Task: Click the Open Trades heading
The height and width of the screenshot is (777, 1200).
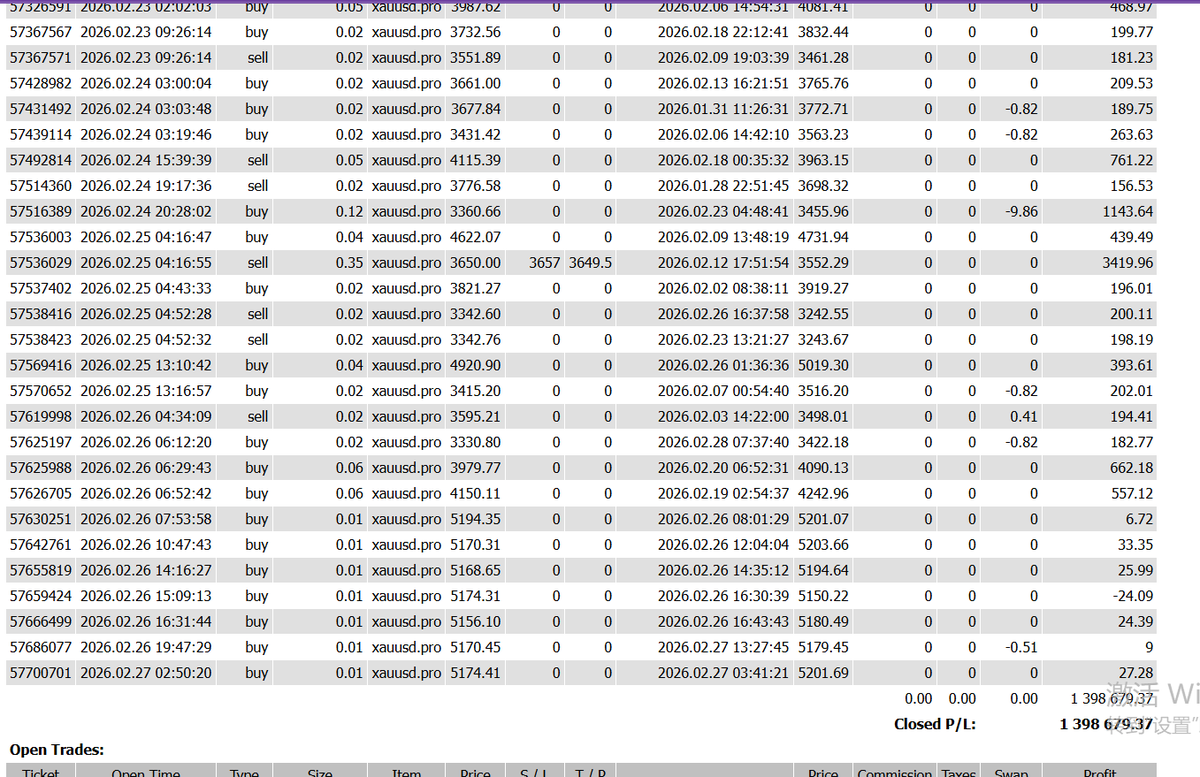Action: click(x=57, y=749)
